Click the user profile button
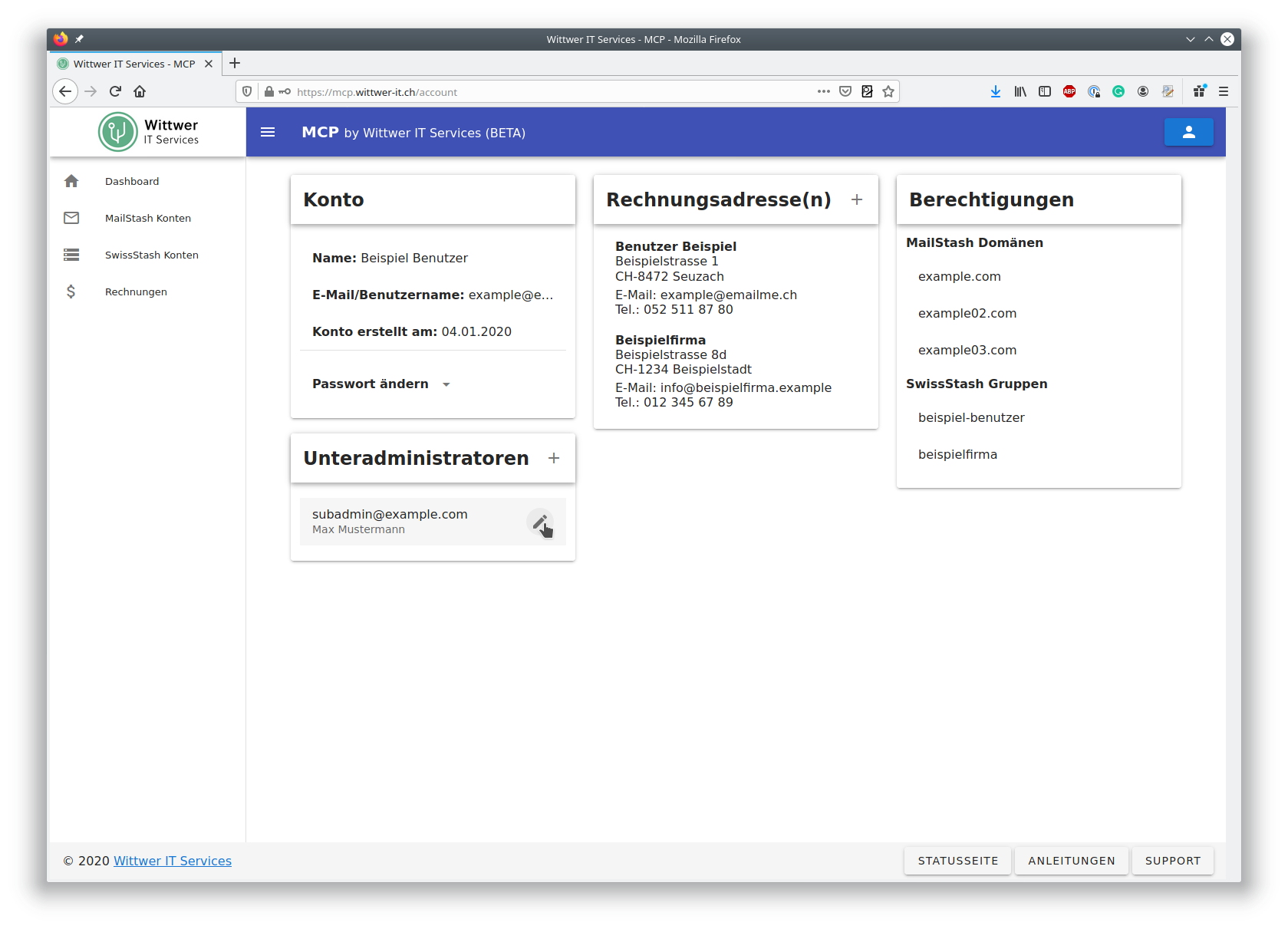Screen dimensions: 1288x929 coord(1188,132)
